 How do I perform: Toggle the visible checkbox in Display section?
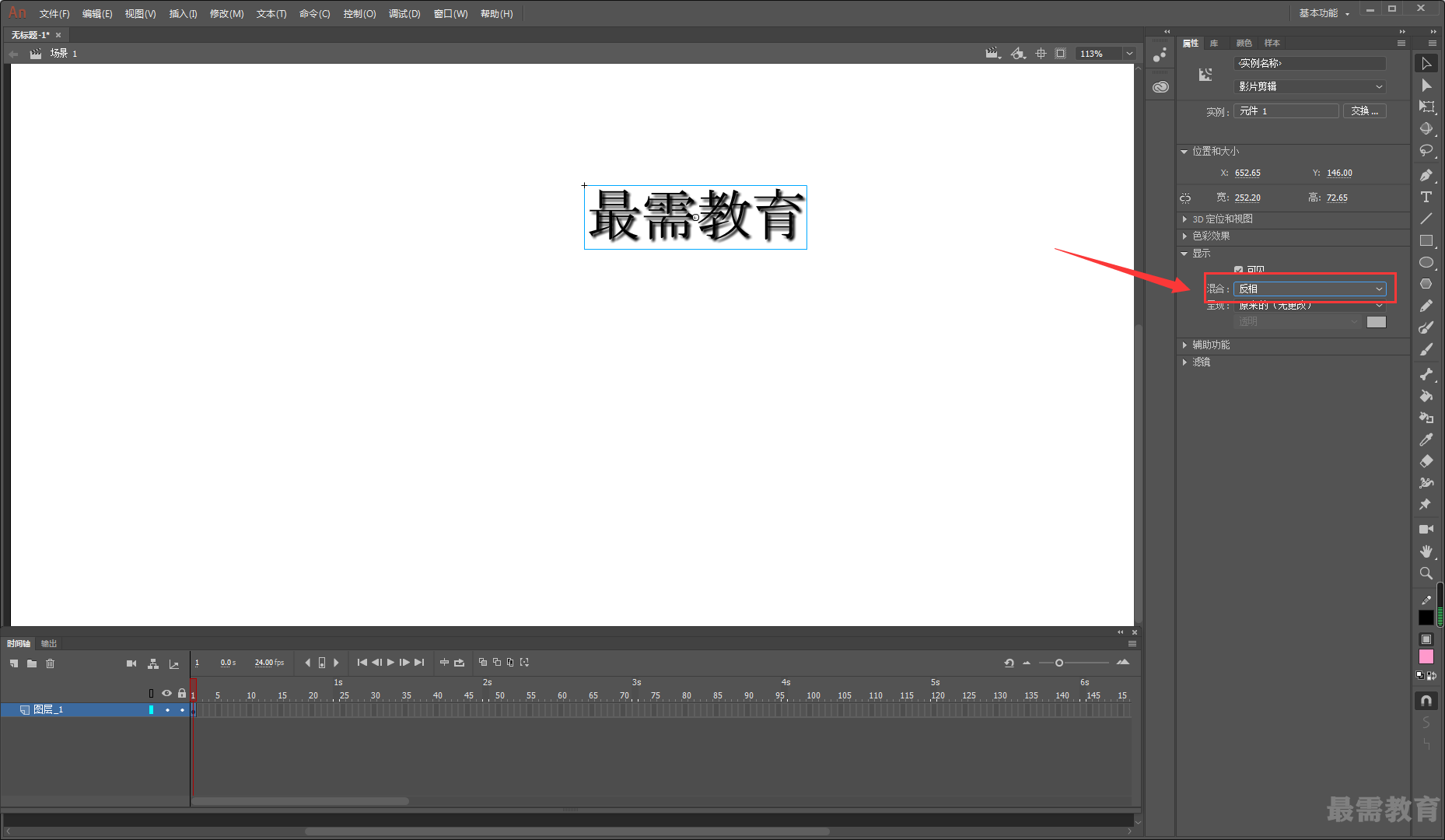(1238, 270)
